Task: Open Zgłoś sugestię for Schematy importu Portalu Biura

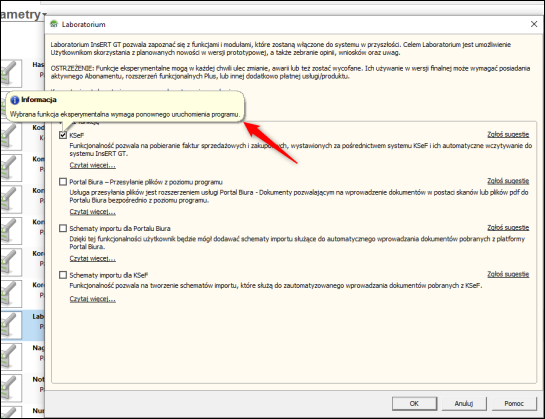Action: pos(508,228)
